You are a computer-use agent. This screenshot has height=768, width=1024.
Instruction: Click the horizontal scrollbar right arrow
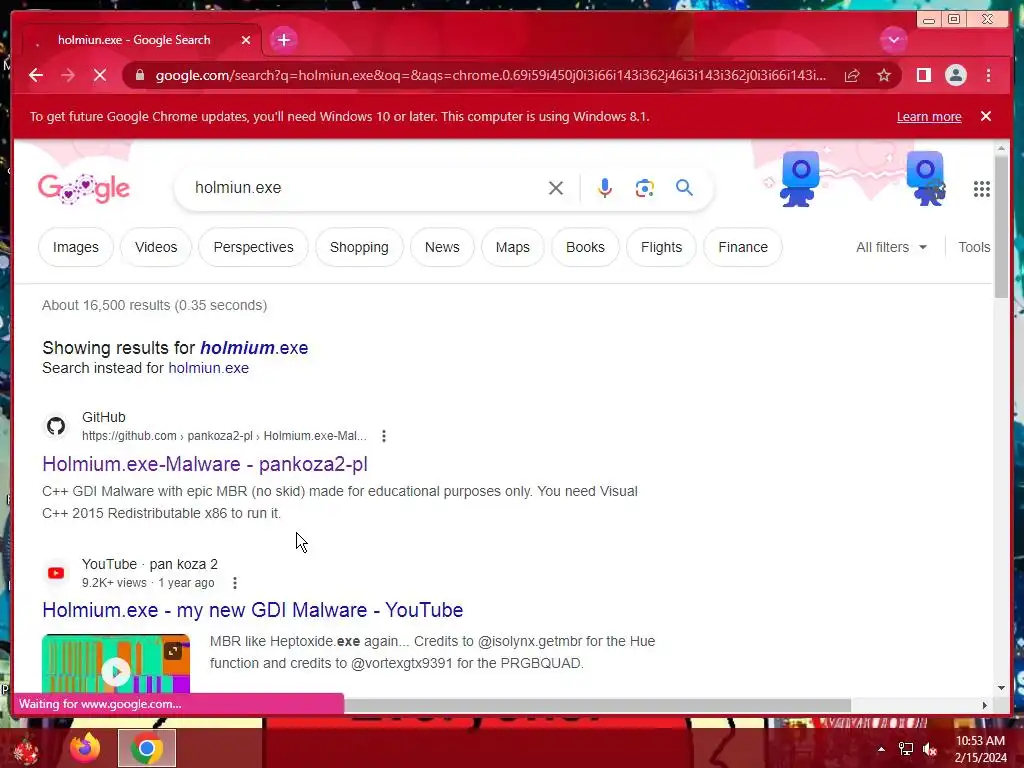(985, 705)
